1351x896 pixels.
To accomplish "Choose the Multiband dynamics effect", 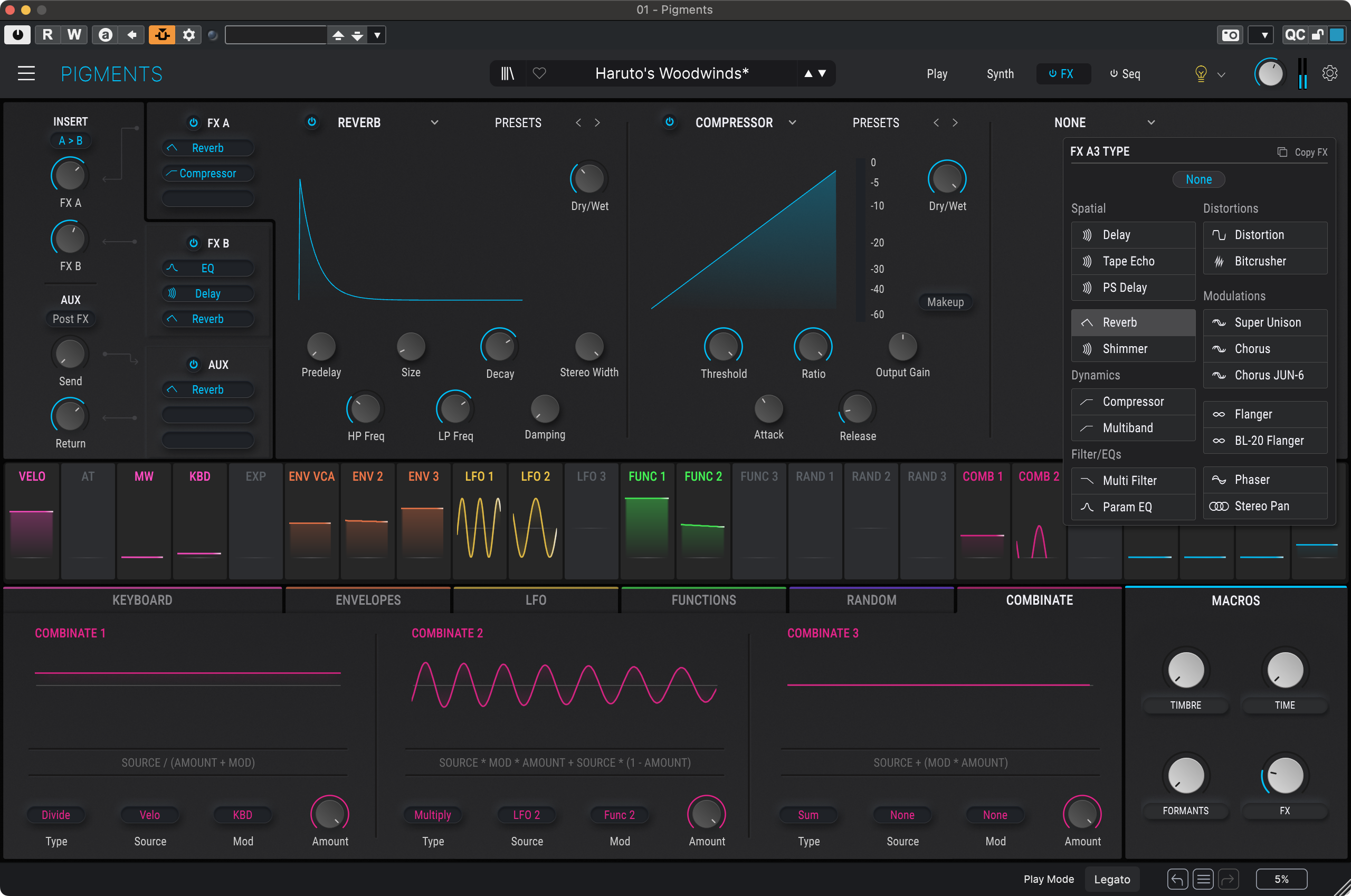I will [x=1133, y=428].
